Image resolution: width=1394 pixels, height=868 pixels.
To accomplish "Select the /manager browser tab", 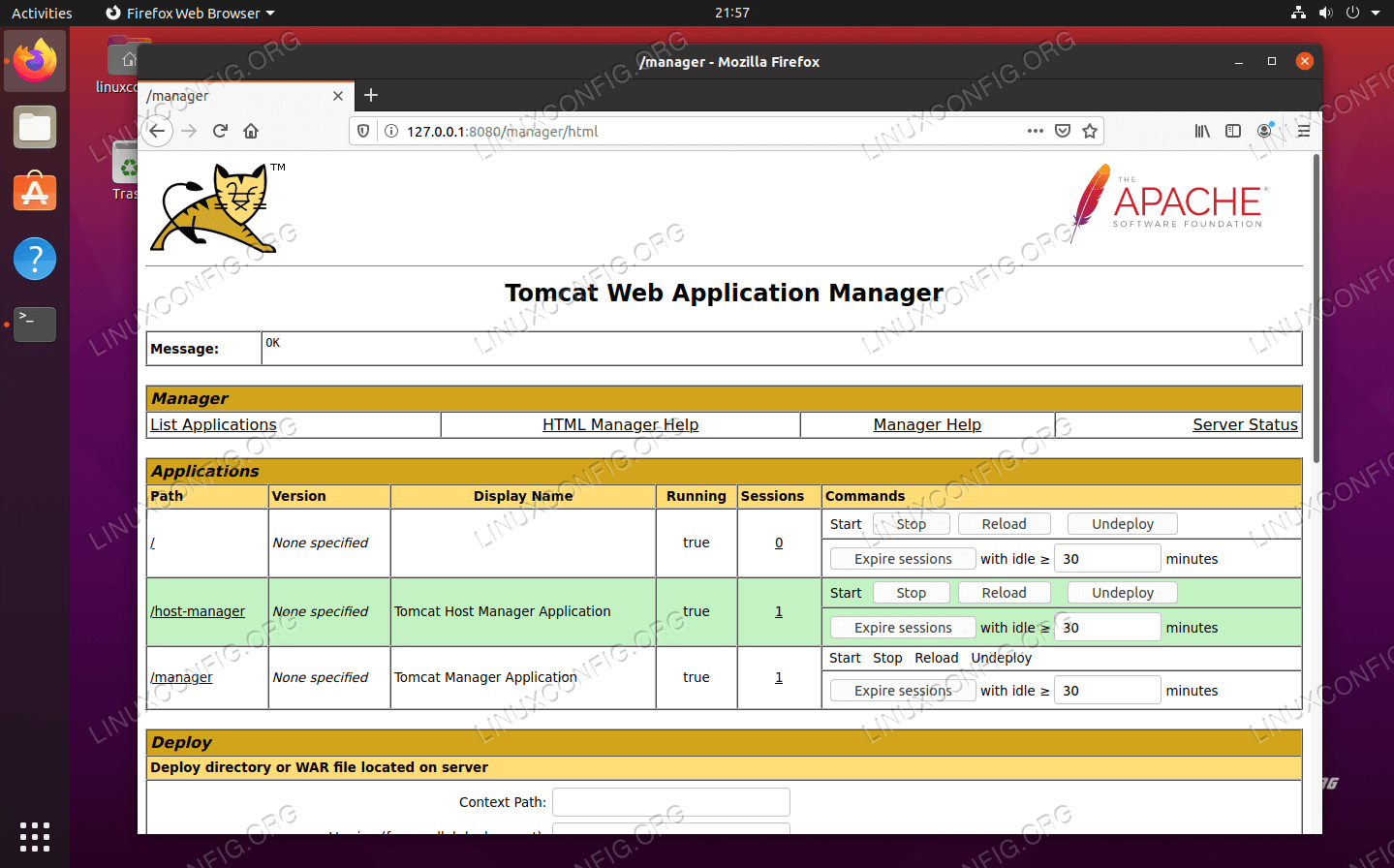I will coord(244,96).
